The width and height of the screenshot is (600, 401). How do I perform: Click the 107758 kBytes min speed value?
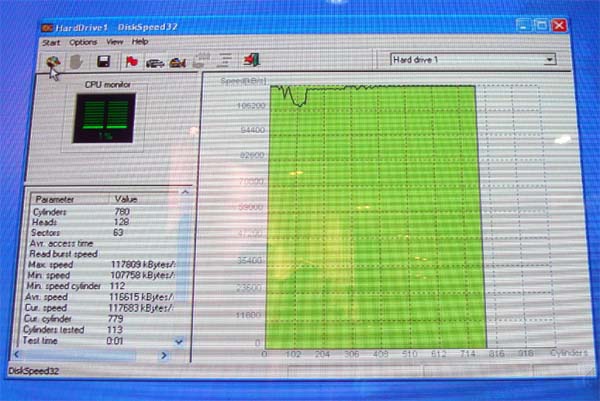pos(142,275)
